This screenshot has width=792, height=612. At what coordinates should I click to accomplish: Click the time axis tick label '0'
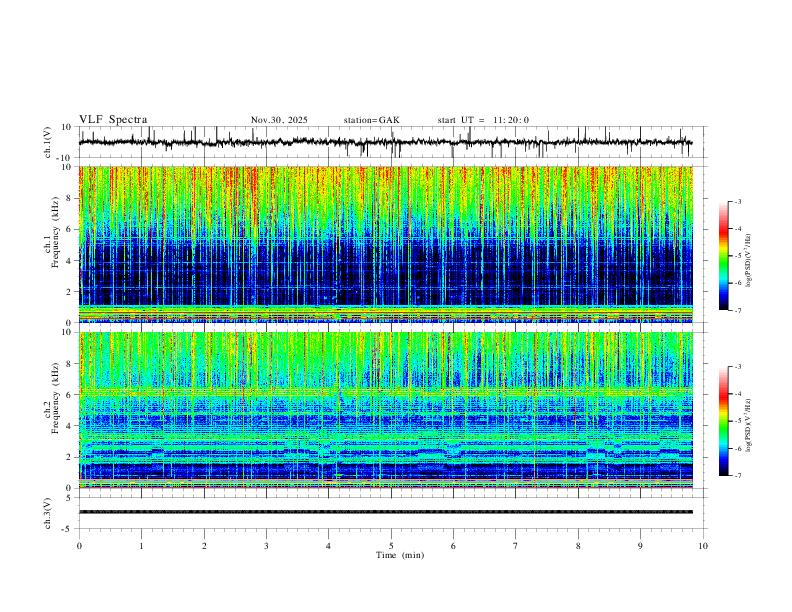point(79,546)
